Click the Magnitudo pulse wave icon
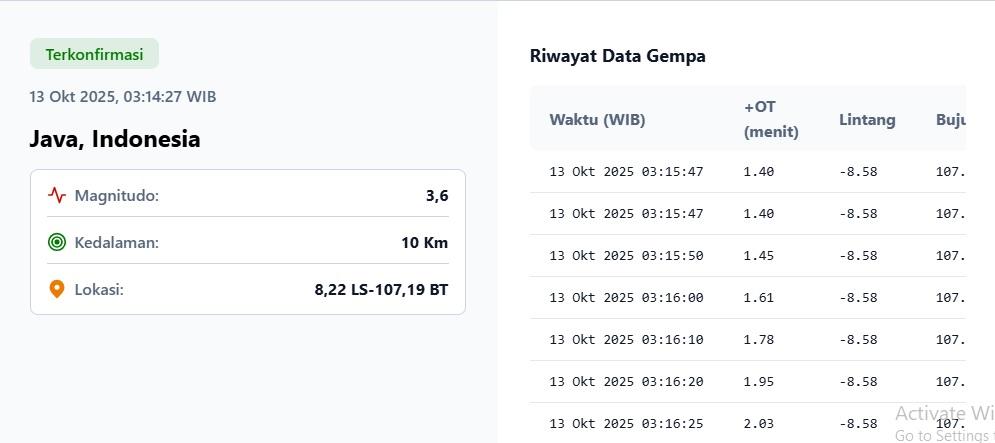 point(57,196)
